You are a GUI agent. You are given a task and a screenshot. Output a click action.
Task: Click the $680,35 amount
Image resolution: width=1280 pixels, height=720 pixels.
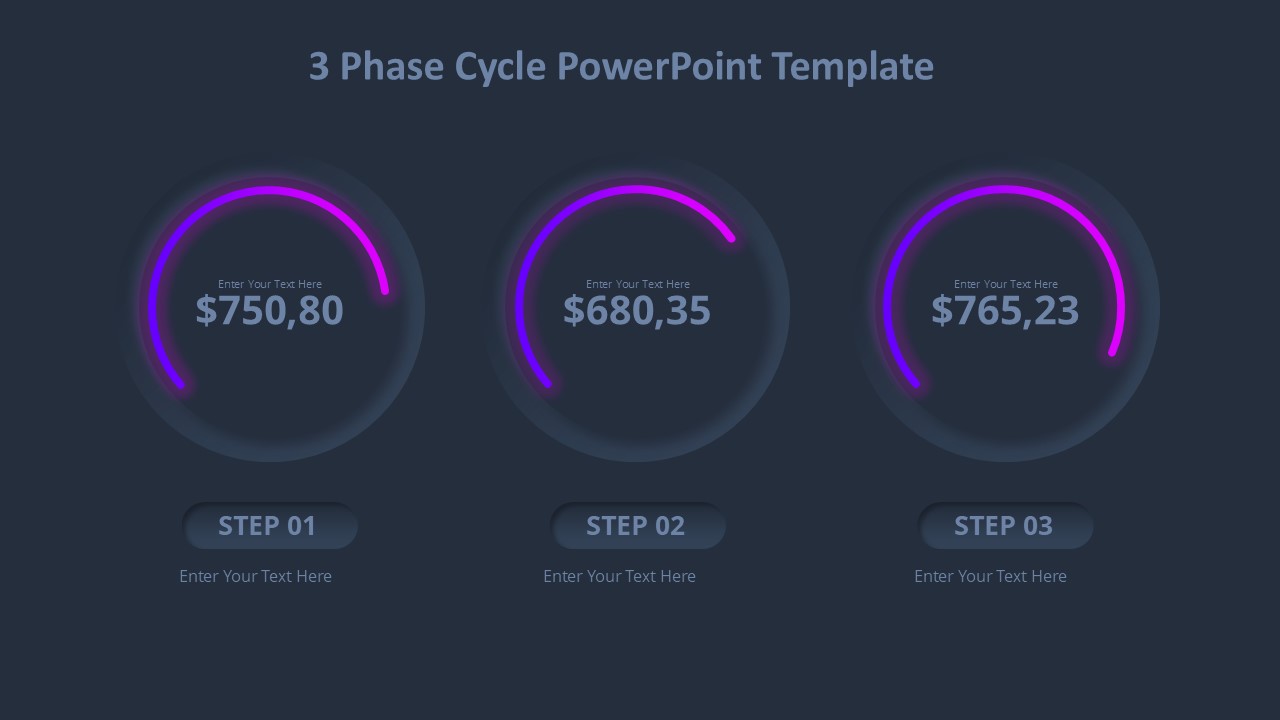point(637,310)
